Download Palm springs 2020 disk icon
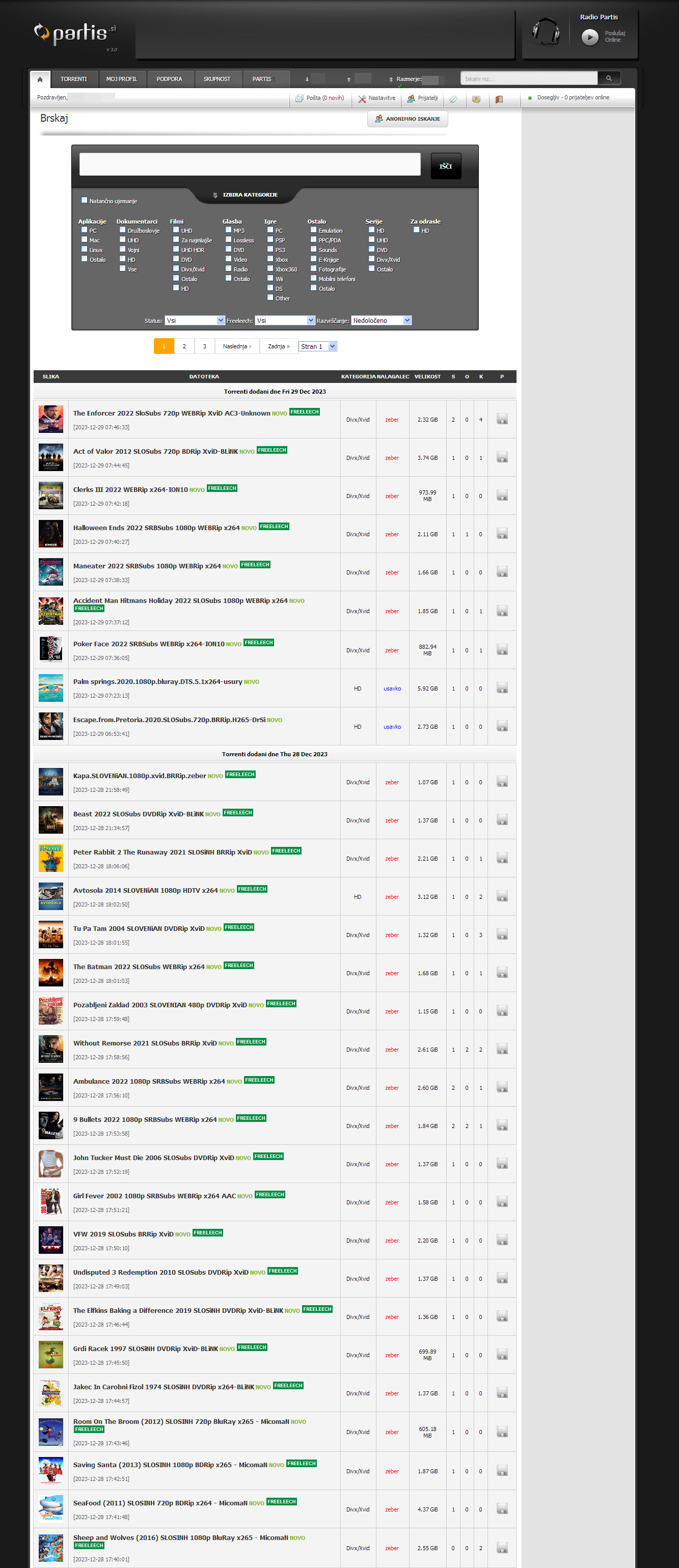Screen dimensions: 679x1568 [x=502, y=689]
